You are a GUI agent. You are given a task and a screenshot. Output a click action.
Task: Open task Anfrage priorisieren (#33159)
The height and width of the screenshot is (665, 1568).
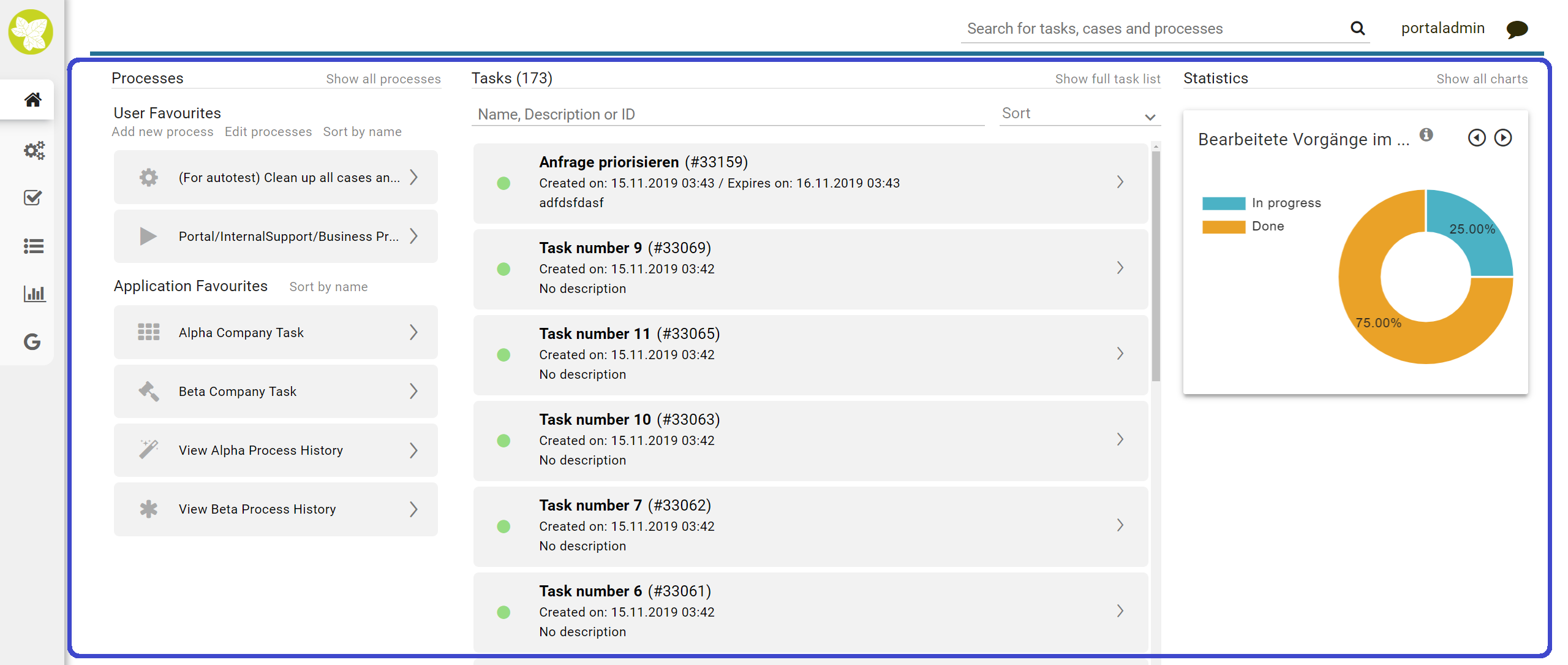(810, 183)
